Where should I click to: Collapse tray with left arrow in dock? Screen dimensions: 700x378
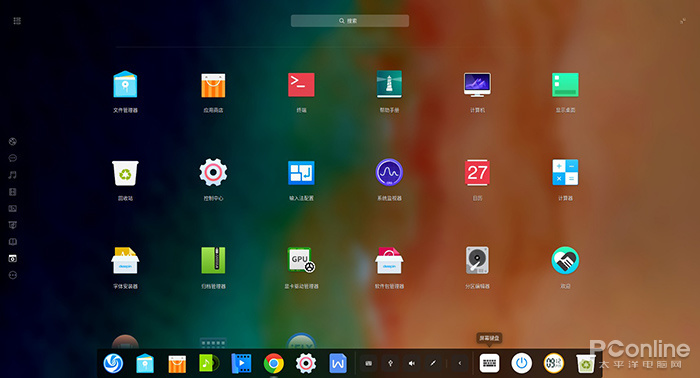pos(460,364)
